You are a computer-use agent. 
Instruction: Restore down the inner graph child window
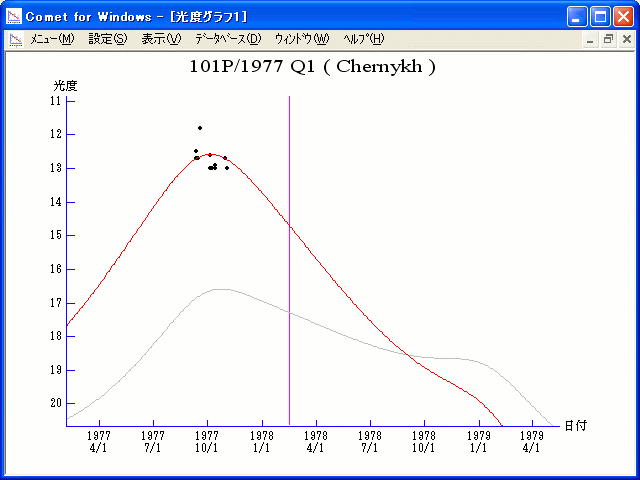(608, 39)
